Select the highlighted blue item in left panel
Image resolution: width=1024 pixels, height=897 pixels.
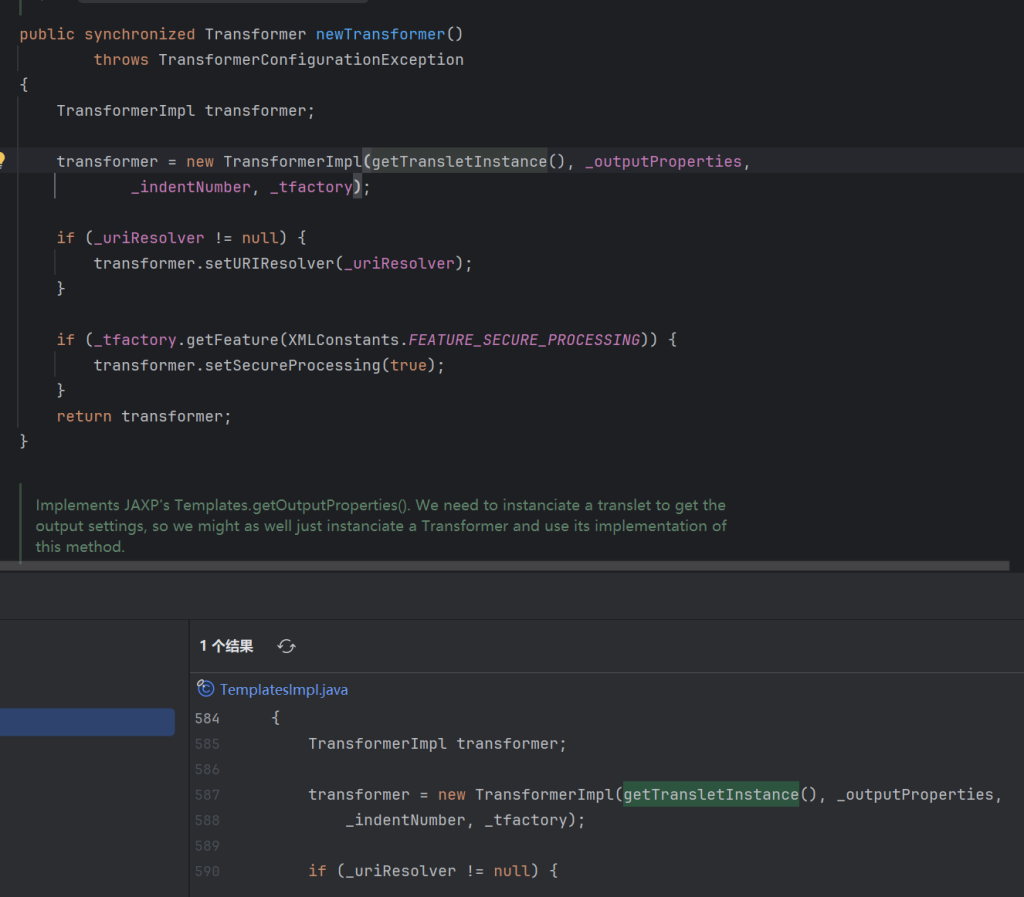(x=87, y=722)
